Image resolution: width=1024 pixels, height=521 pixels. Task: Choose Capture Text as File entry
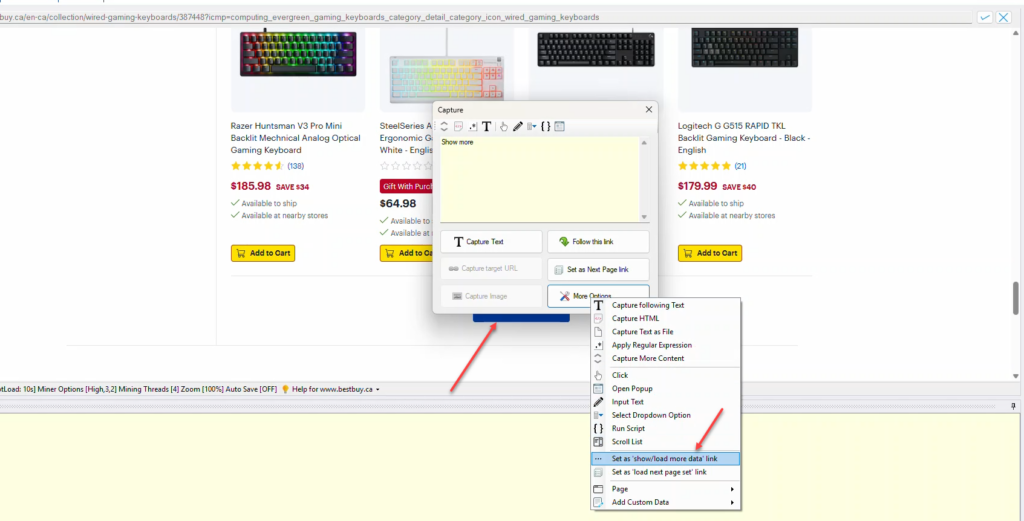click(665, 332)
